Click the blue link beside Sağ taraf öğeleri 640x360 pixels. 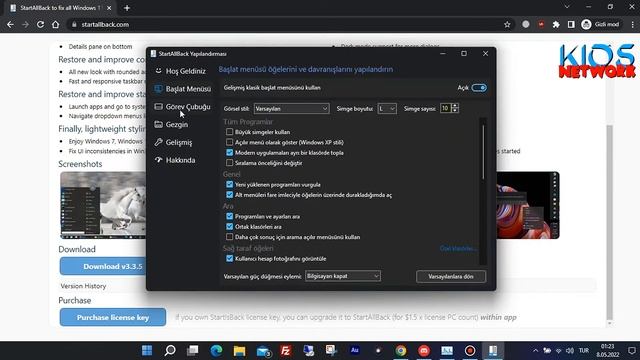click(458, 248)
